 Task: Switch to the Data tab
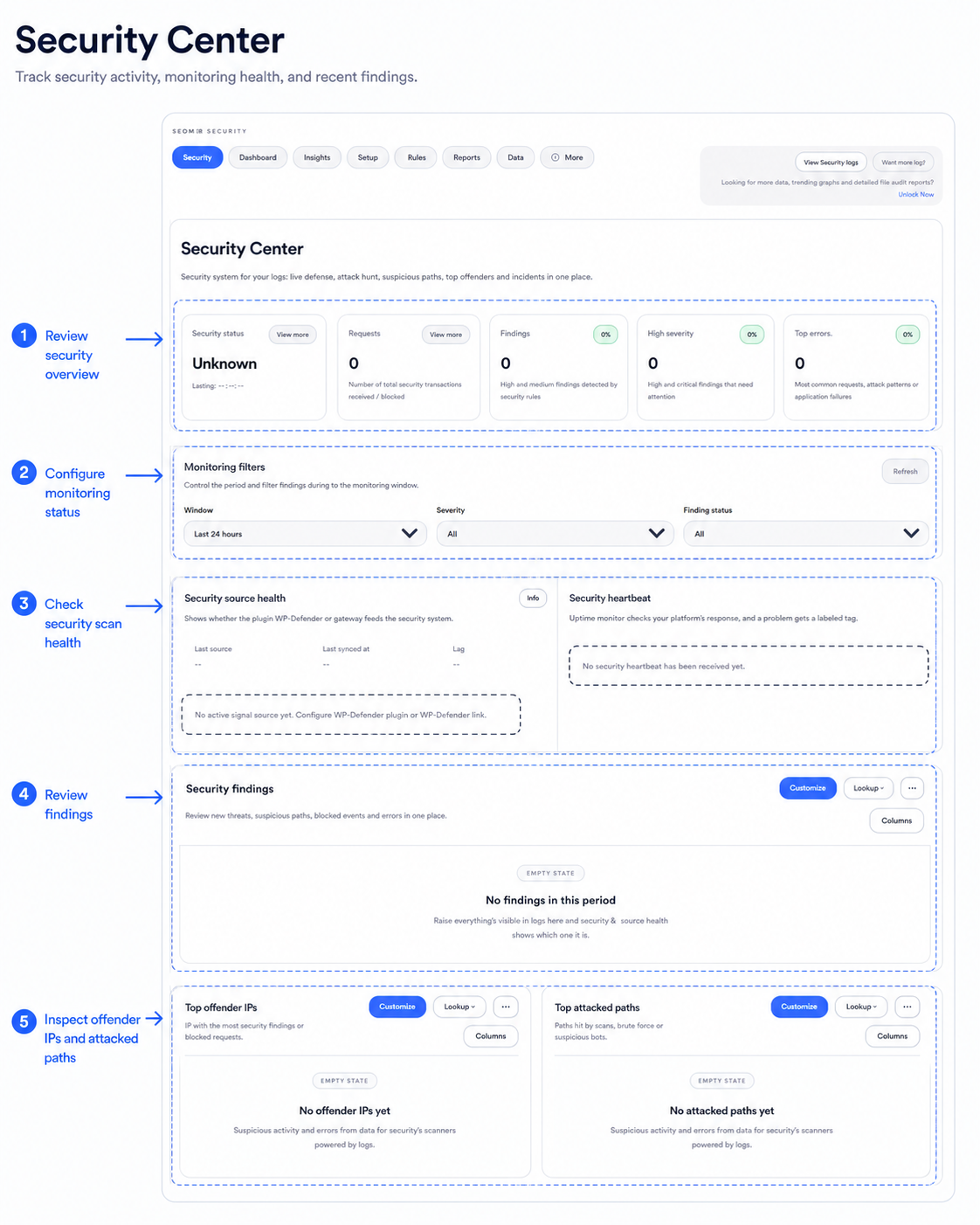(x=516, y=157)
